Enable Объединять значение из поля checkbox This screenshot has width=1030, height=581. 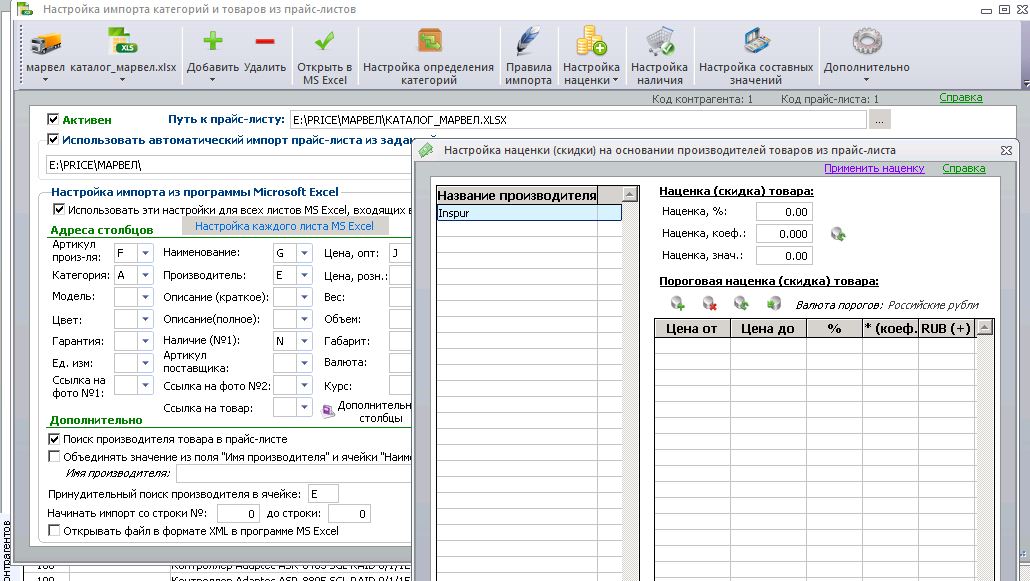click(x=55, y=457)
